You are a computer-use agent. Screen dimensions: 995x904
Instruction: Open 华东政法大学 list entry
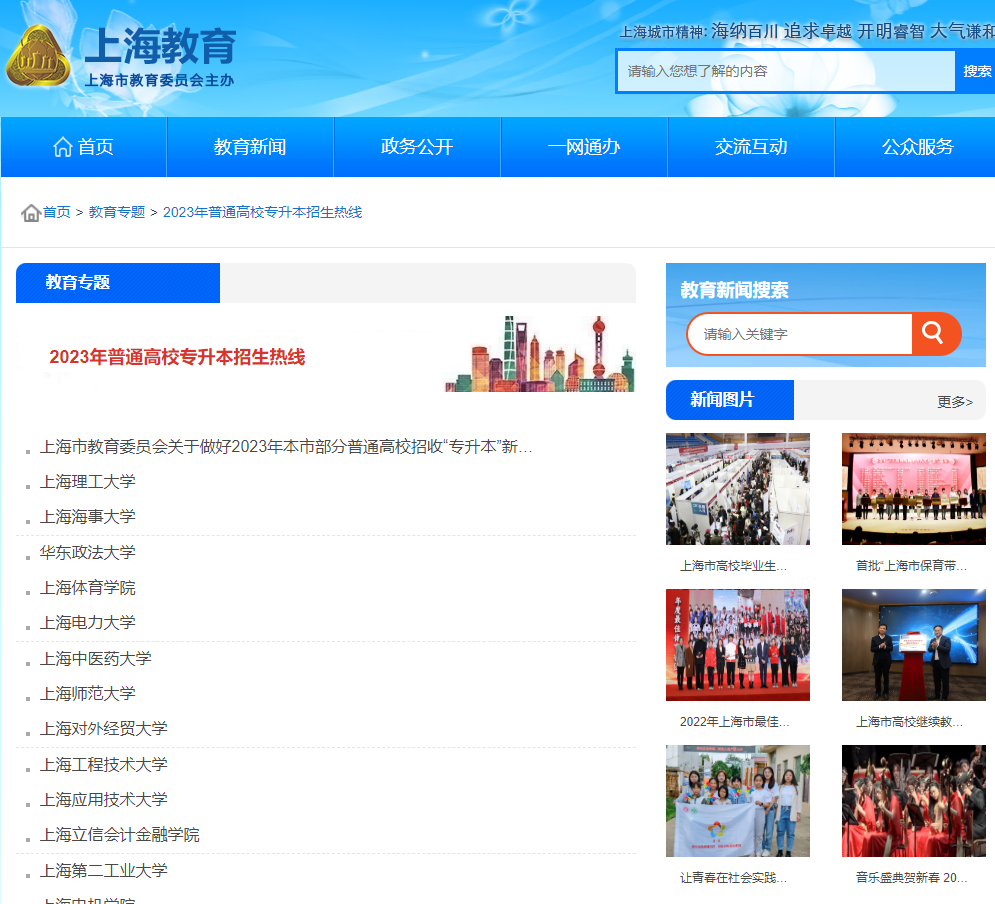[88, 553]
